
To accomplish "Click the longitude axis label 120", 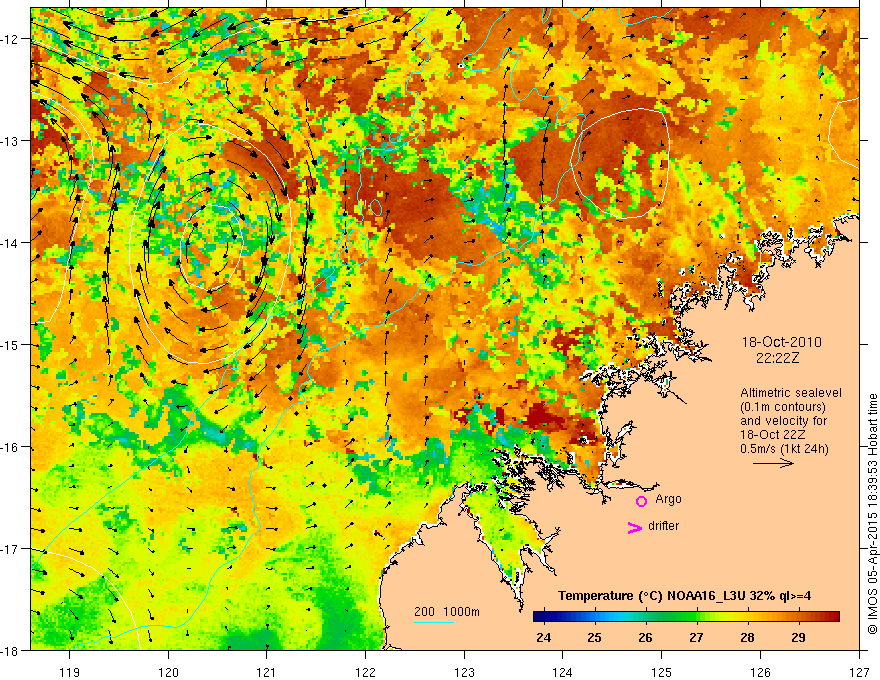I will [x=168, y=672].
